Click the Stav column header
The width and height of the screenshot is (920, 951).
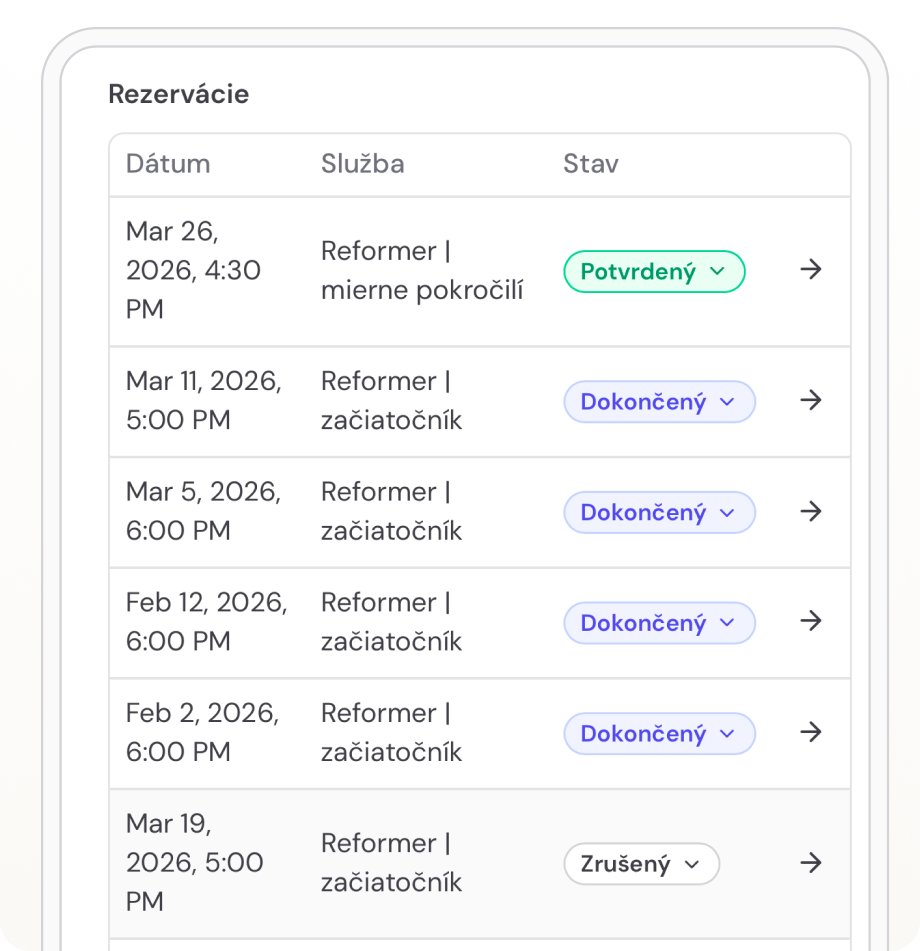(x=591, y=164)
